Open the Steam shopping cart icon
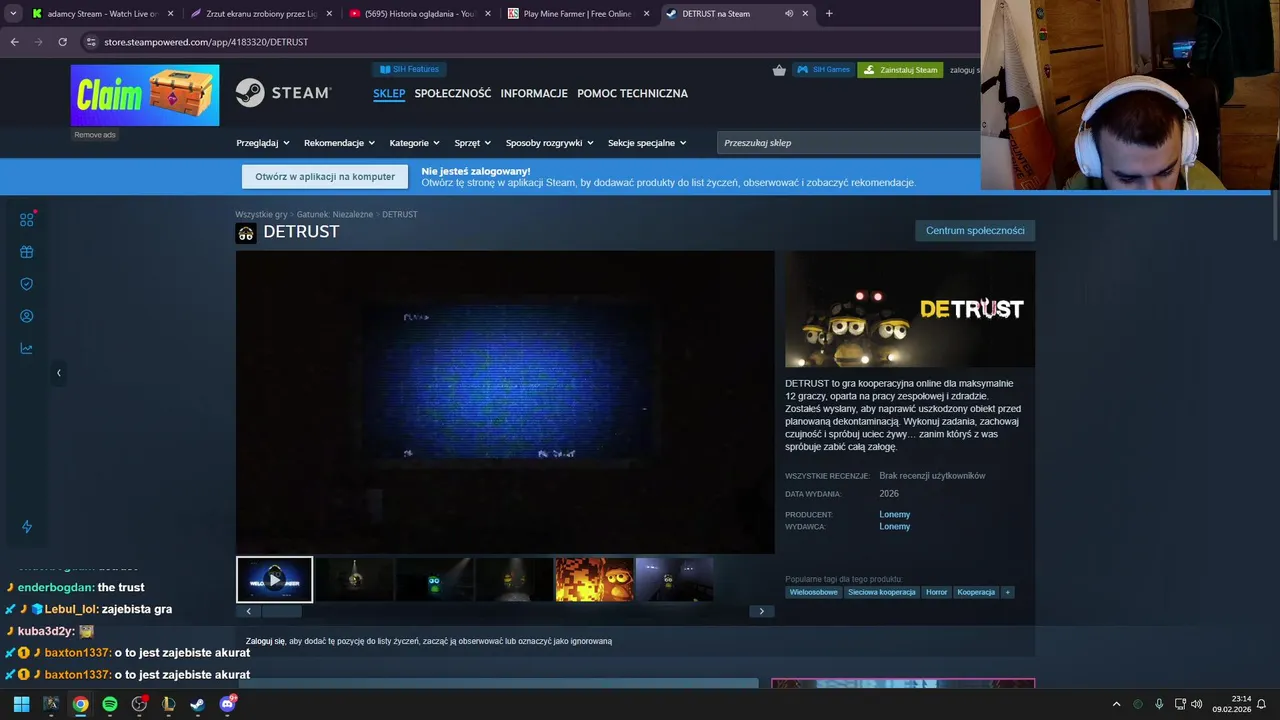Viewport: 1280px width, 720px height. 779,70
